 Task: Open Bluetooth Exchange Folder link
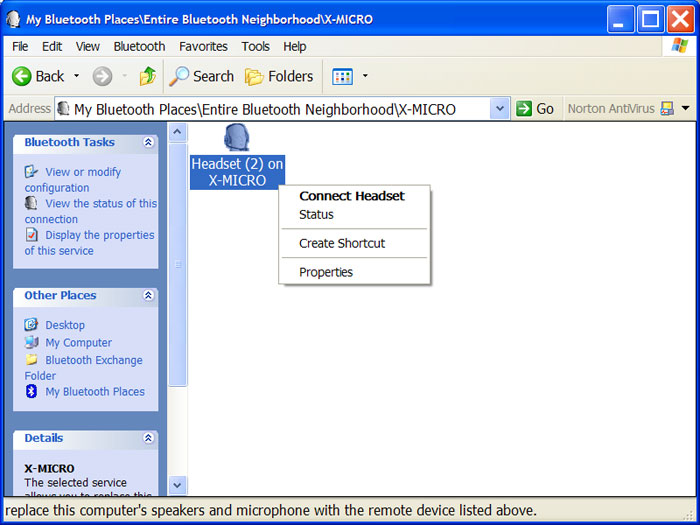[83, 368]
